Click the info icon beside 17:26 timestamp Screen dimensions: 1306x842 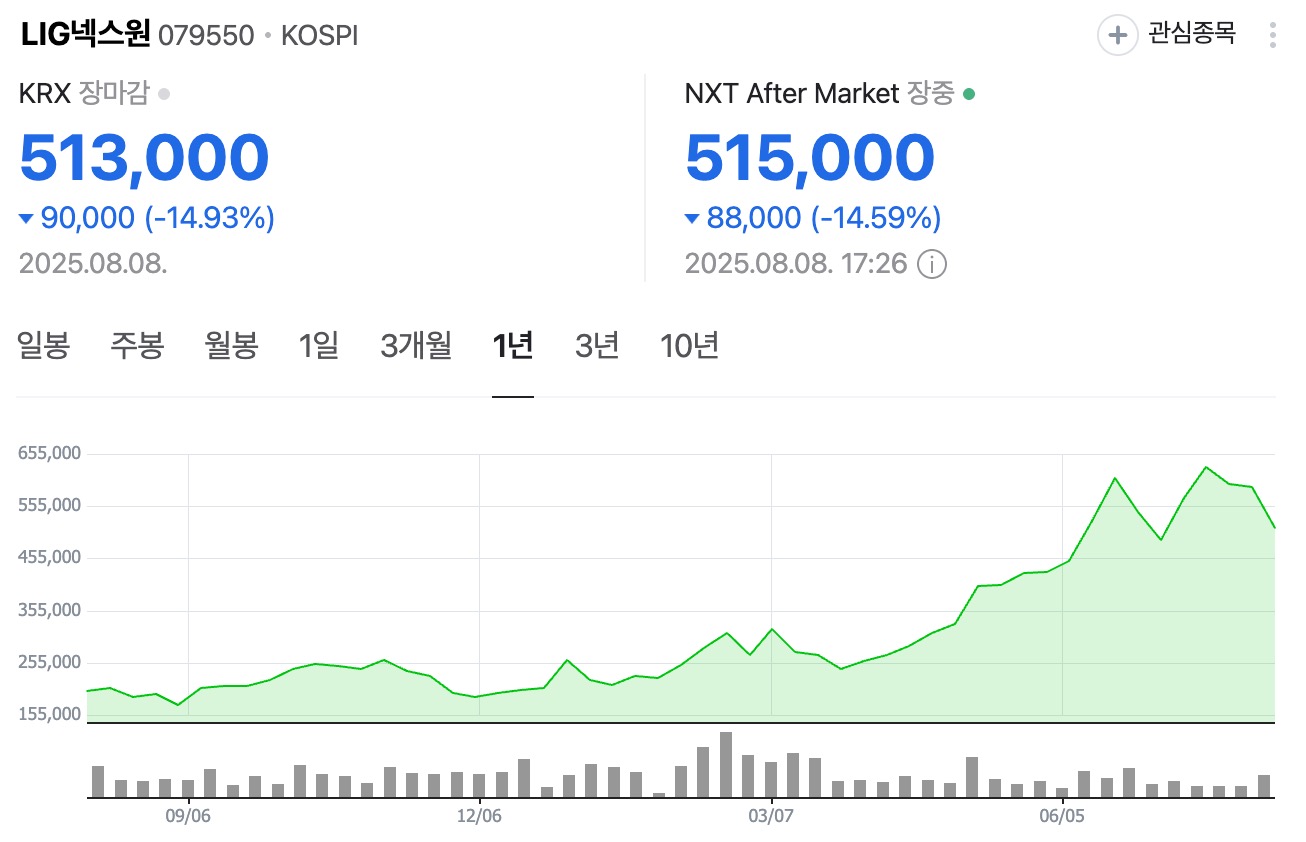932,264
